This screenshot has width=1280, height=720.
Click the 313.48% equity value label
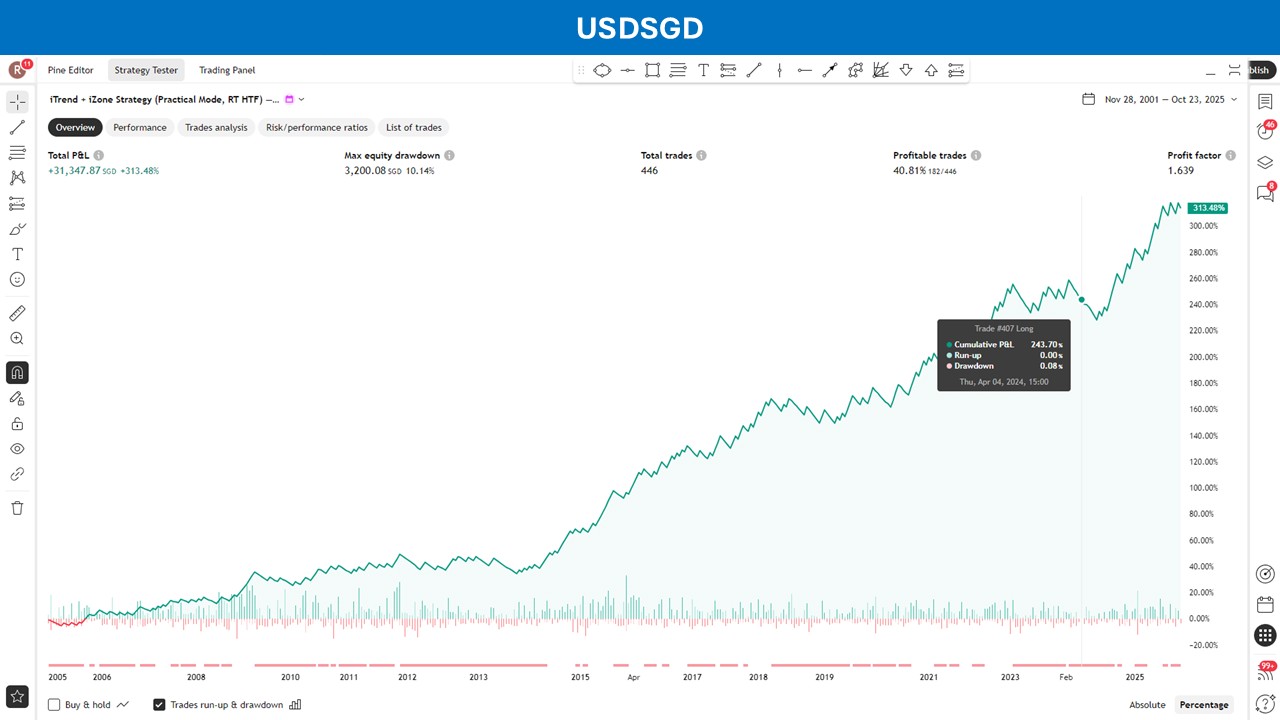(1207, 208)
